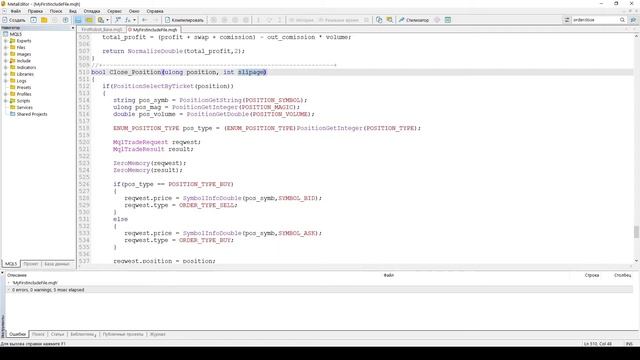Toggle the blue Navigator panel icon
Image resolution: width=640 pixels, height=360 pixels.
pyautogui.click(x=78, y=20)
